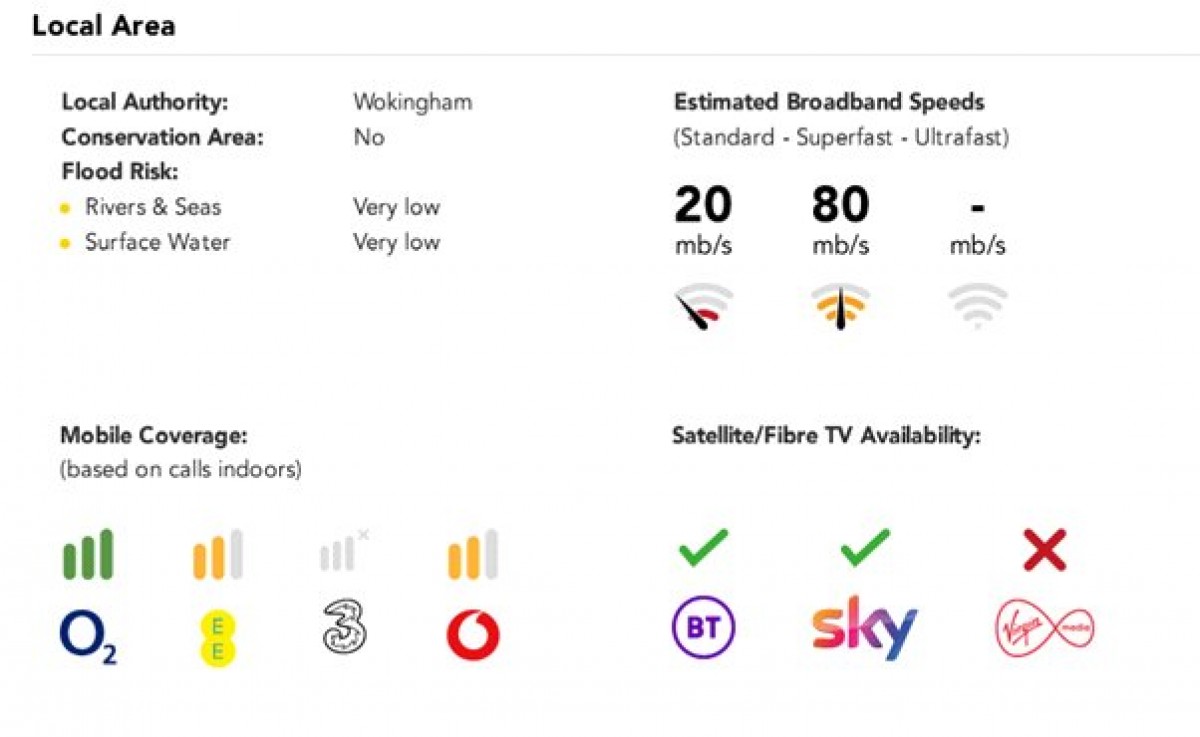1200x737 pixels.
Task: Click the red standard speed gauge icon
Action: (x=703, y=307)
